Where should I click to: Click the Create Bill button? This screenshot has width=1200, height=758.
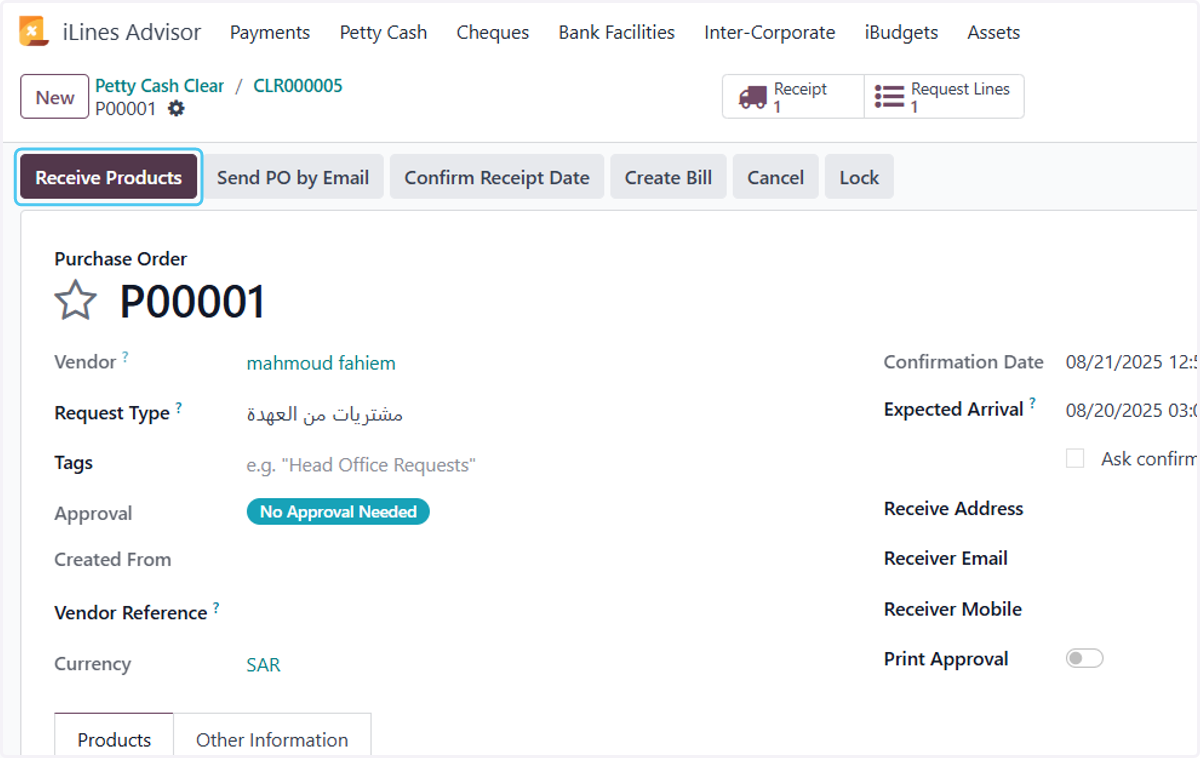point(669,177)
